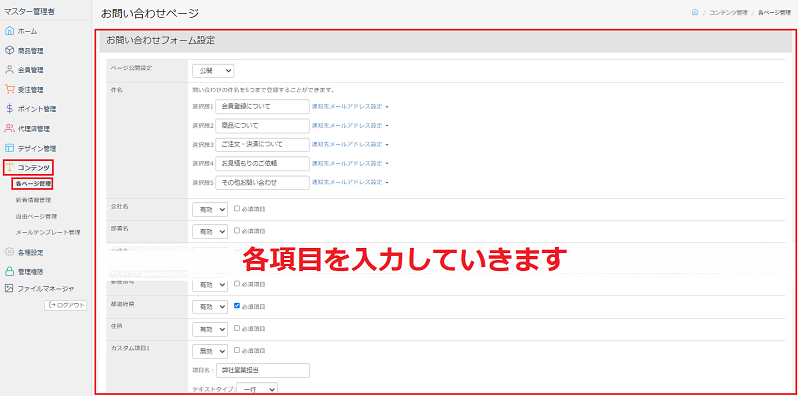Toggle 必須項目 checkbox above 都道府県 row

pos(237,283)
